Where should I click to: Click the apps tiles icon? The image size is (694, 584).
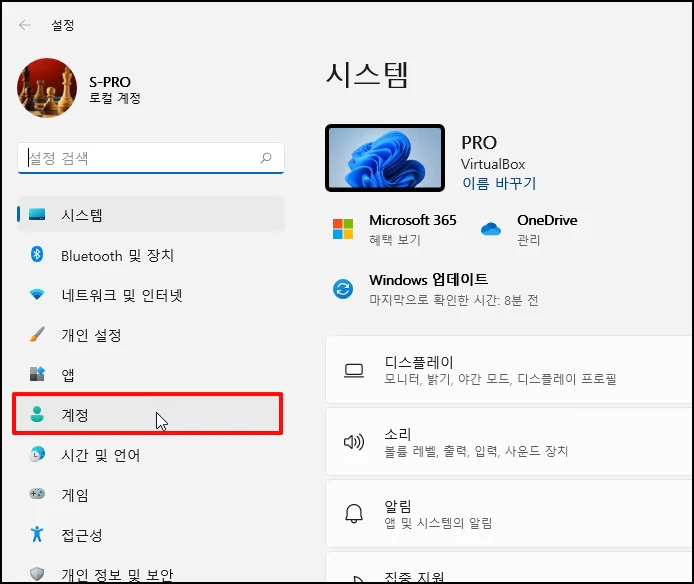(x=37, y=374)
